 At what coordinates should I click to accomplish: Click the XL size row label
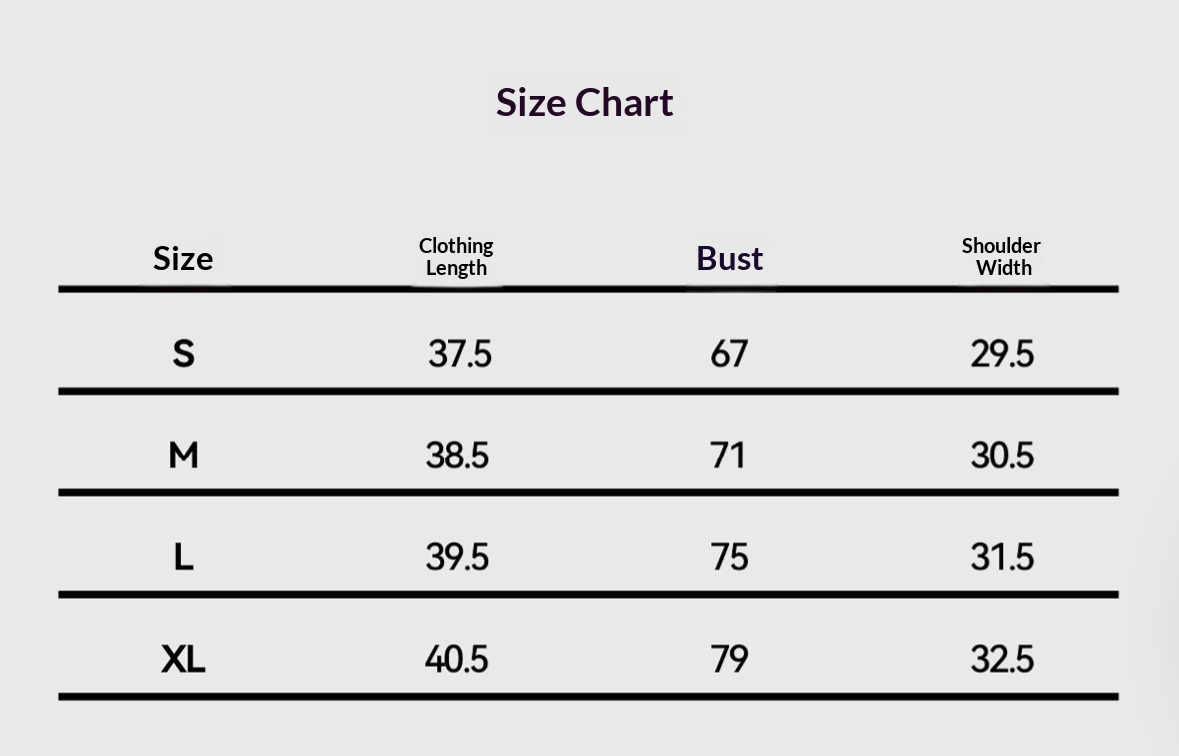coord(183,660)
